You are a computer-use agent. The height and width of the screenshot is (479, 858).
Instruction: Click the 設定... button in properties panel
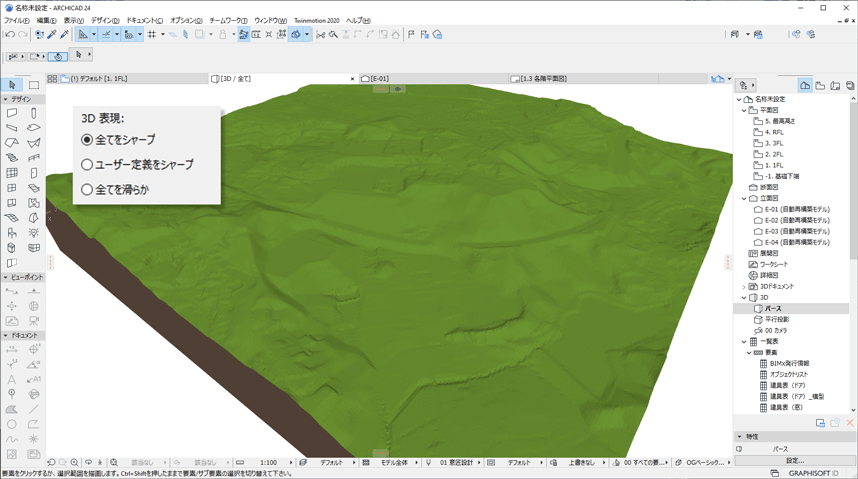click(794, 461)
